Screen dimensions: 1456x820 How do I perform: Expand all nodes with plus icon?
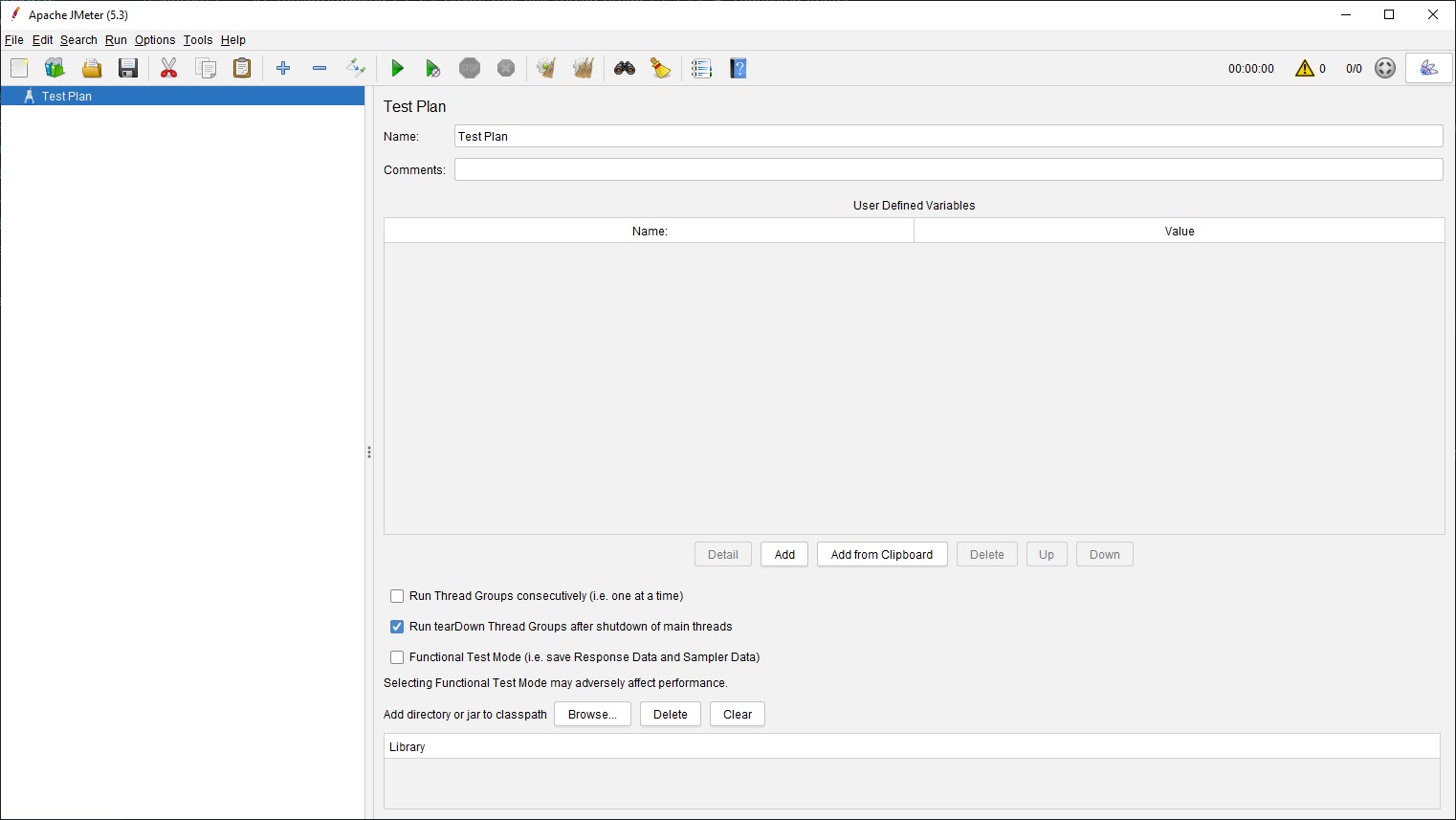coord(283,68)
